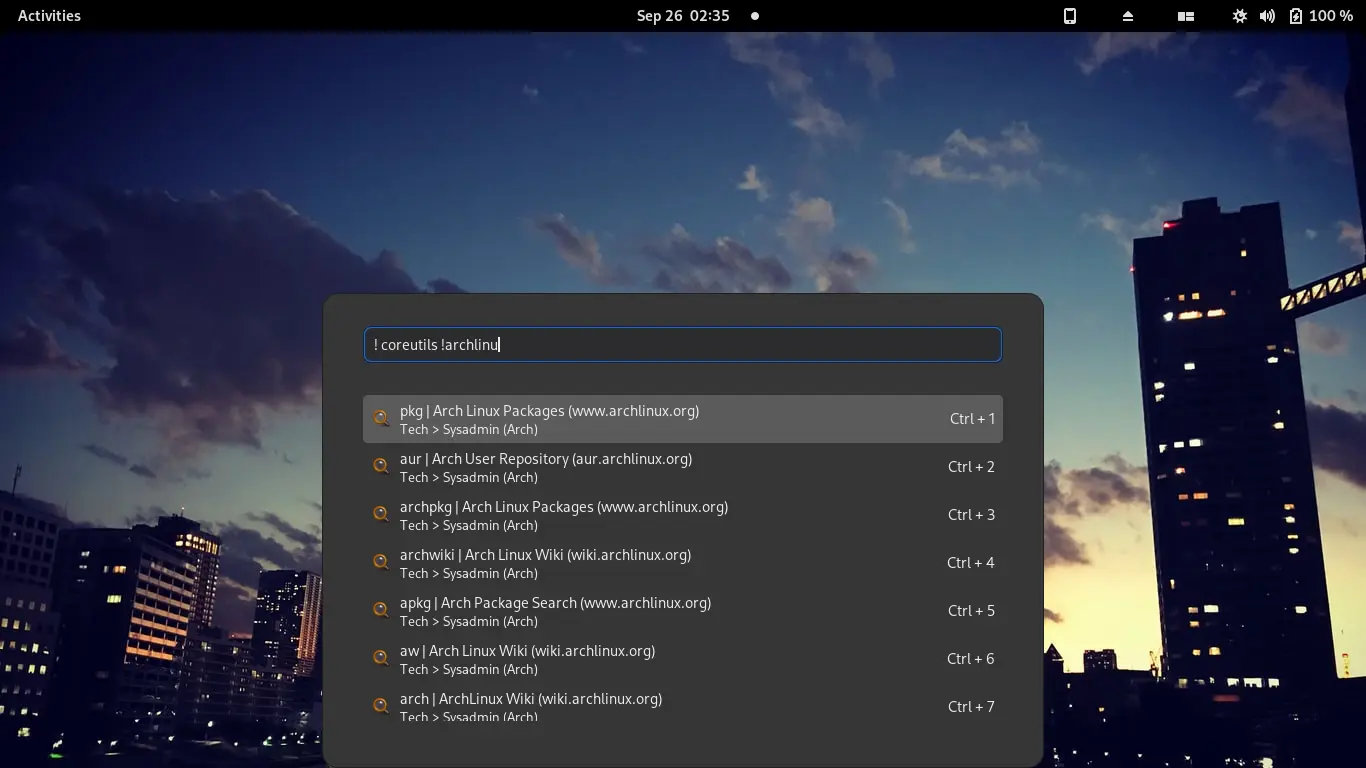Focus the search field containing '! coreutils !archlinu'
Screen dimensions: 1366x768
[x=683, y=345]
